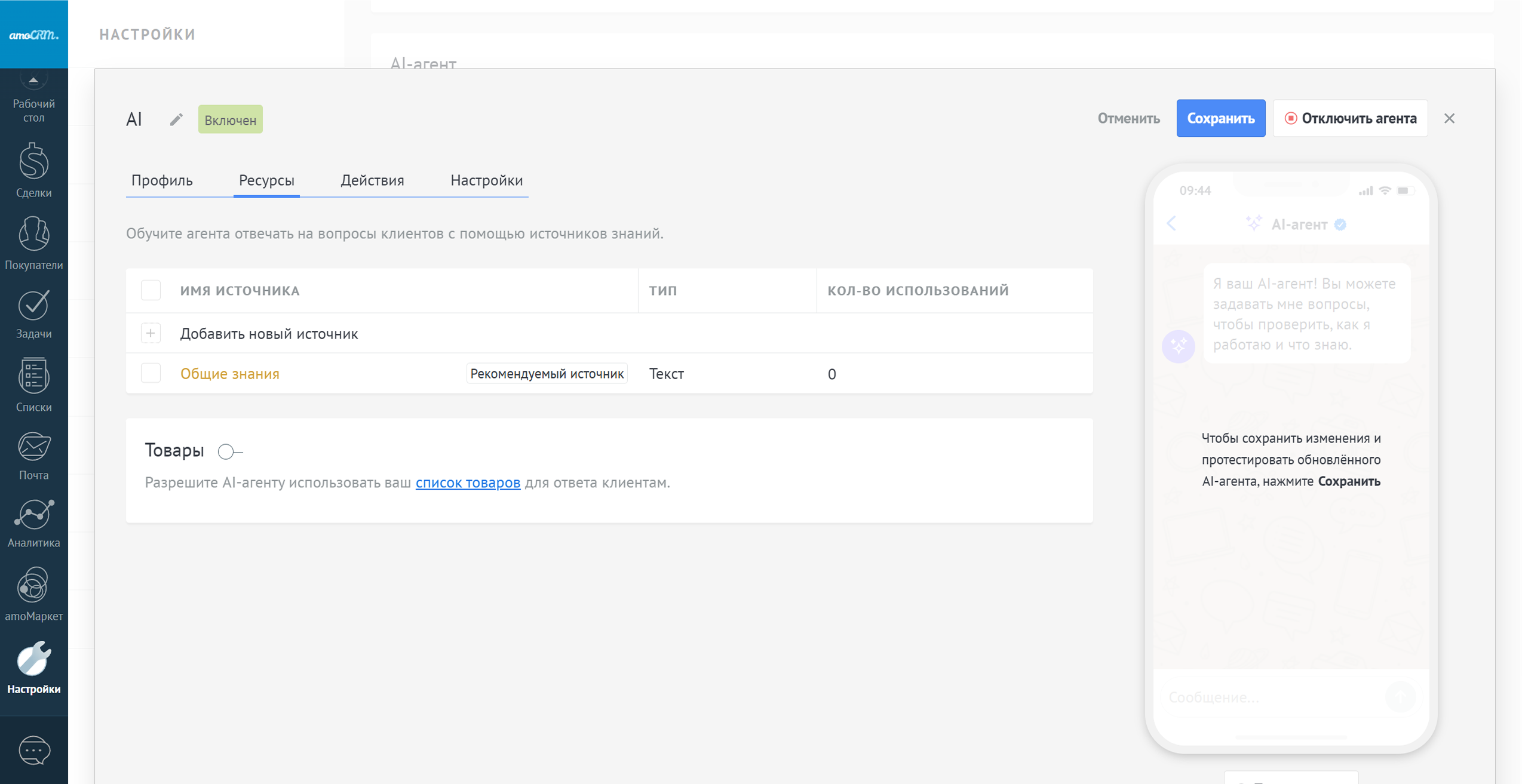Check the Общие знания row checkbox
This screenshot has width=1522, height=784.
[151, 373]
